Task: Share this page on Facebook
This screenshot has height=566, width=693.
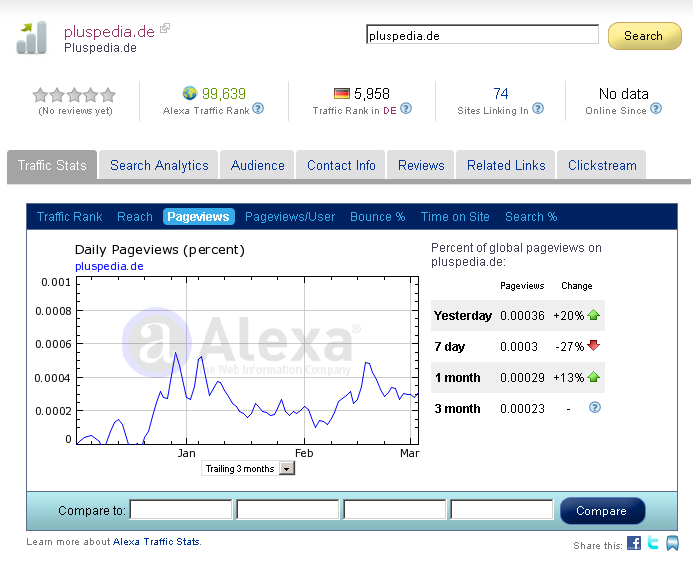Action: coord(634,543)
